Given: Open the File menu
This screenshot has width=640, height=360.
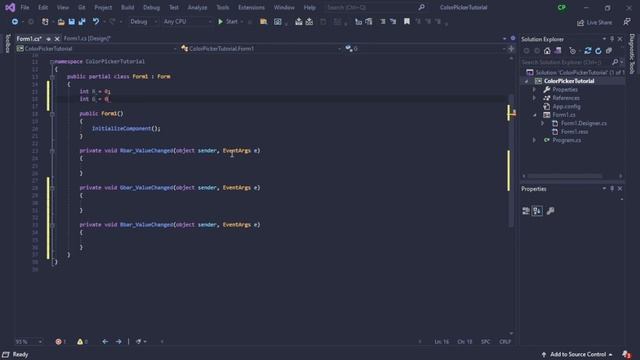Looking at the screenshot, I should click(x=25, y=7).
